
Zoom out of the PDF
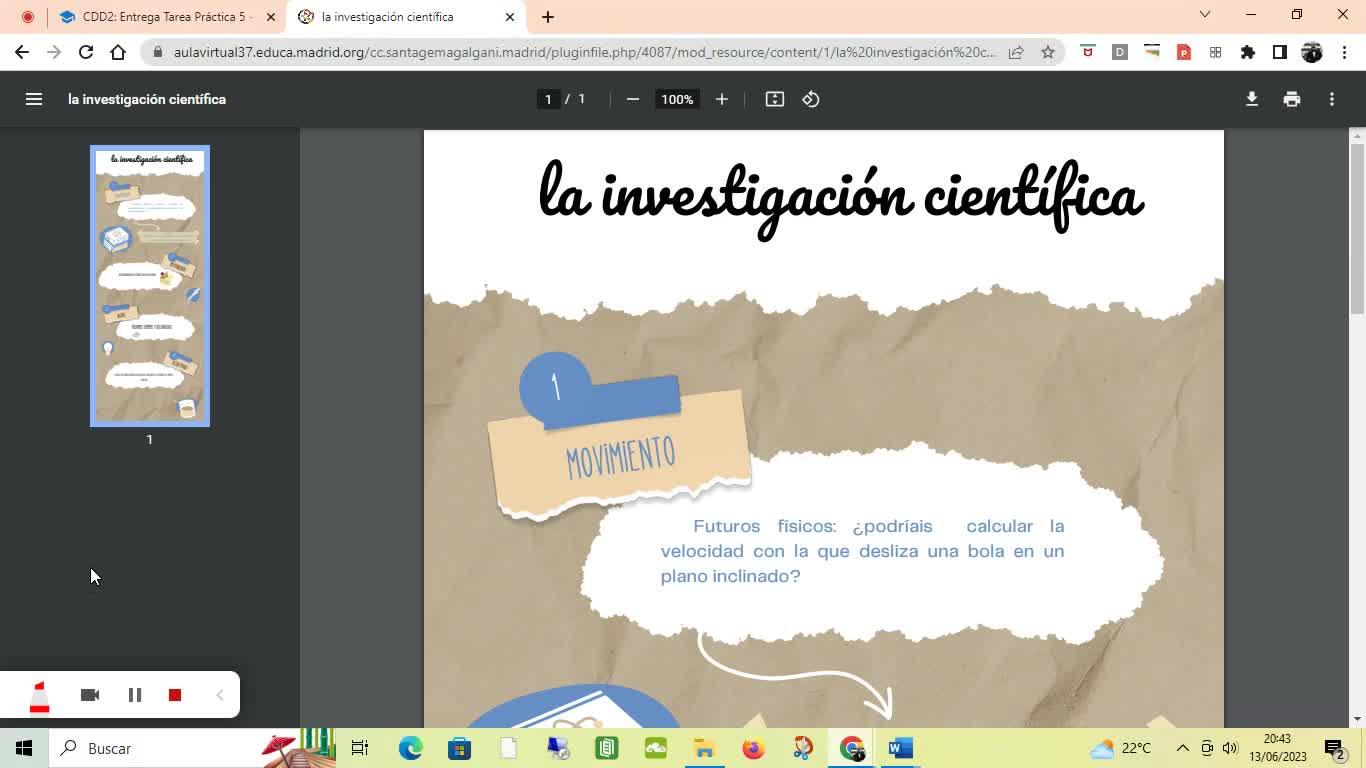tap(632, 99)
